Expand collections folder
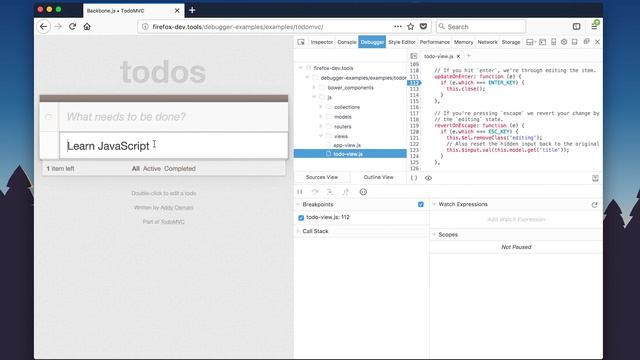Screen dimensions: 640x360 click(x=321, y=107)
